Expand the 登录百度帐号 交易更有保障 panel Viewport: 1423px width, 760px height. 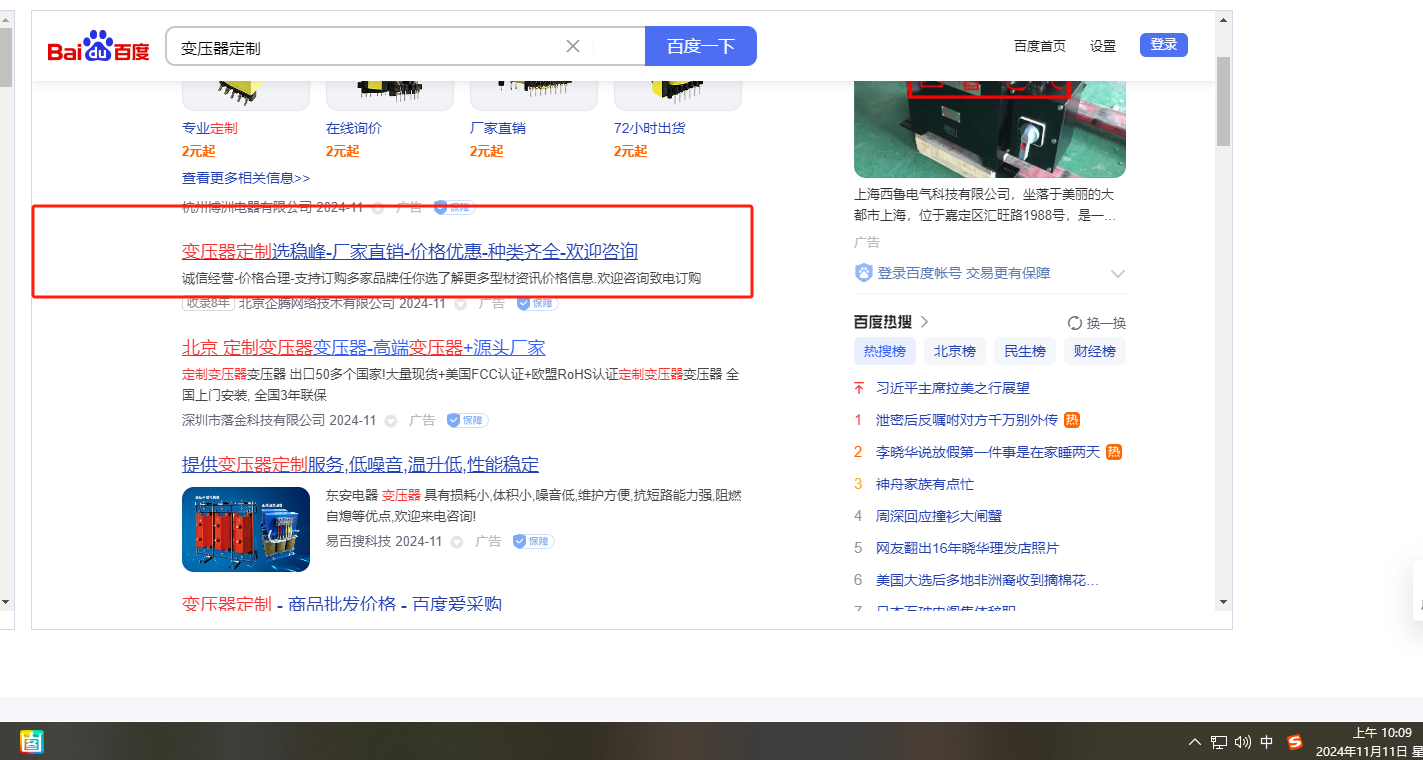[1118, 274]
